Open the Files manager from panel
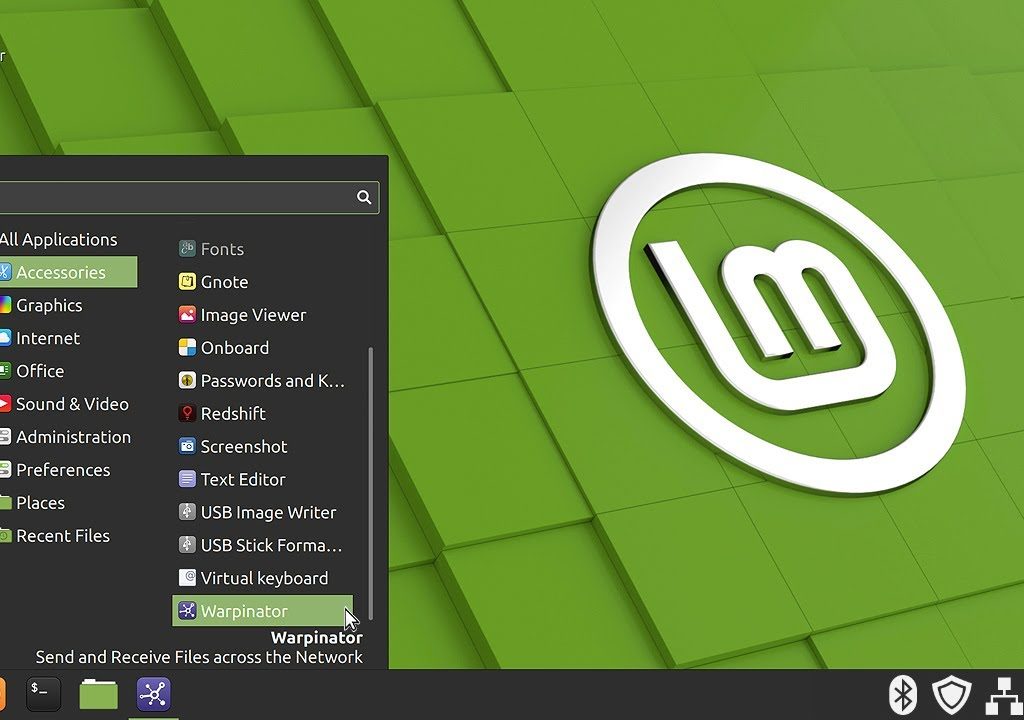The image size is (1024, 720). pos(99,693)
